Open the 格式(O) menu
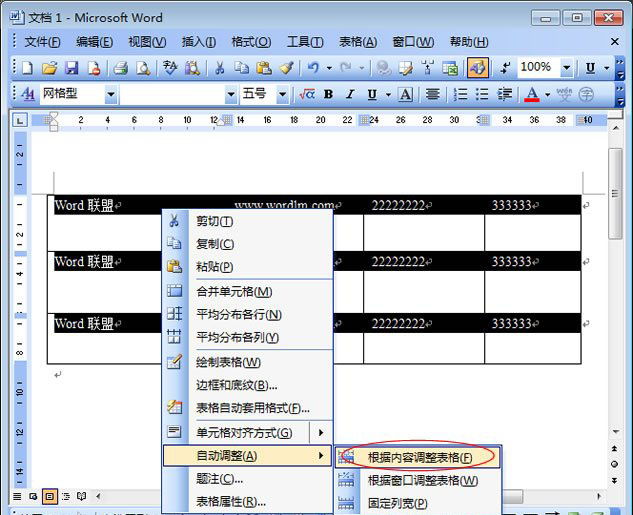The height and width of the screenshot is (515, 633). pyautogui.click(x=251, y=42)
